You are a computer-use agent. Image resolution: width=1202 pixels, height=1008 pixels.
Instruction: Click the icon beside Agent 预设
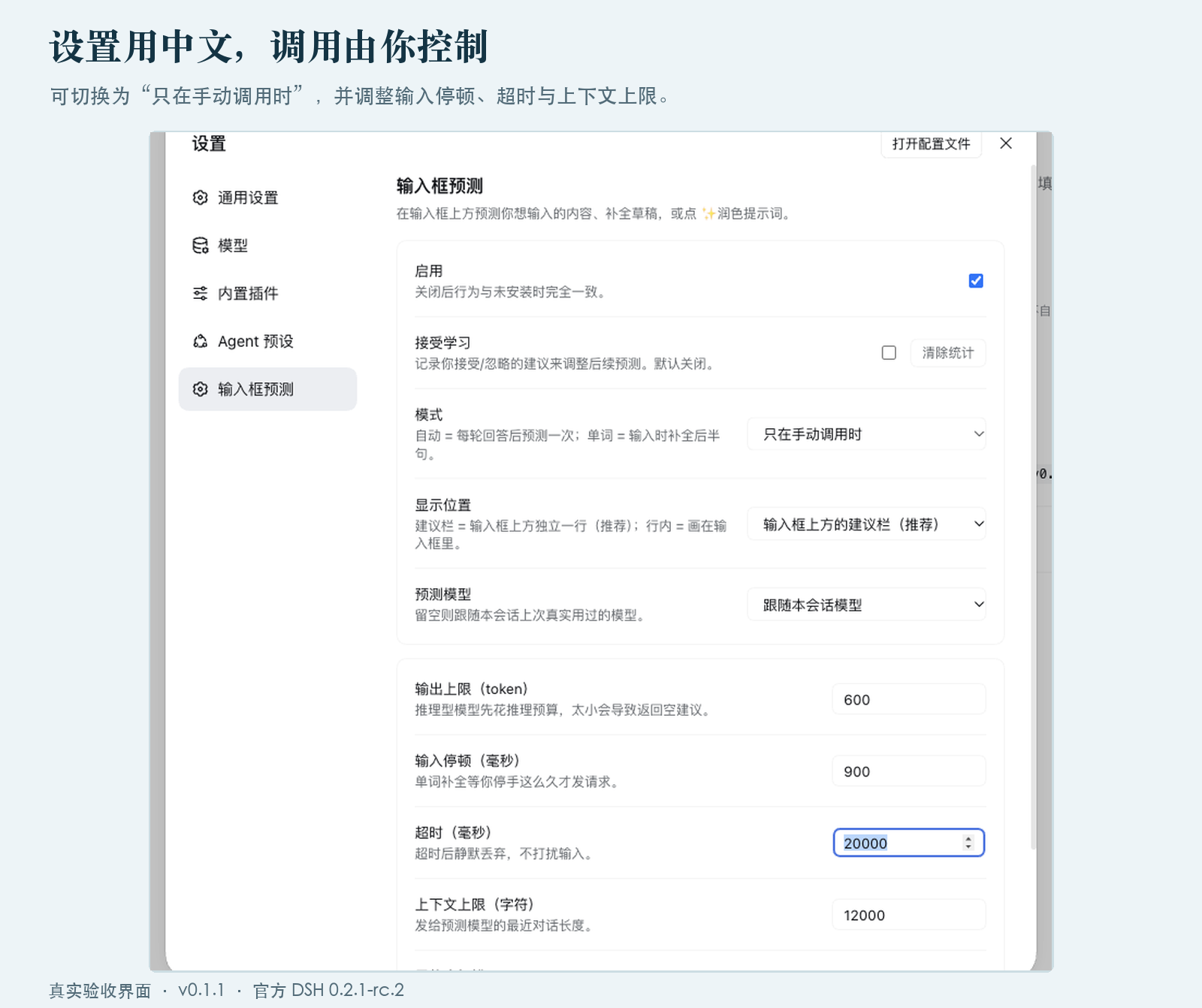pyautogui.click(x=200, y=341)
